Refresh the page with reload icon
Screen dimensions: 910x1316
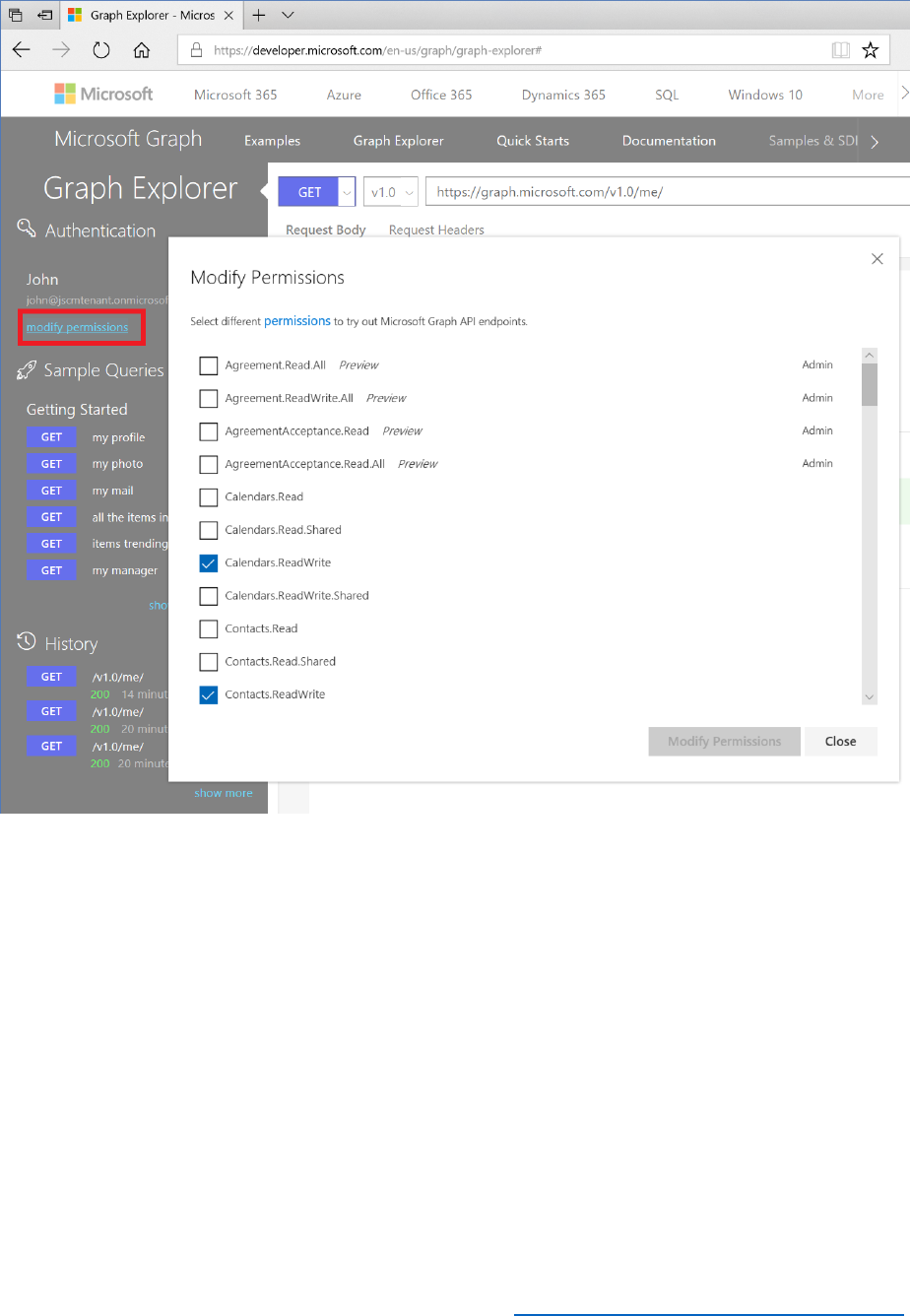click(100, 50)
